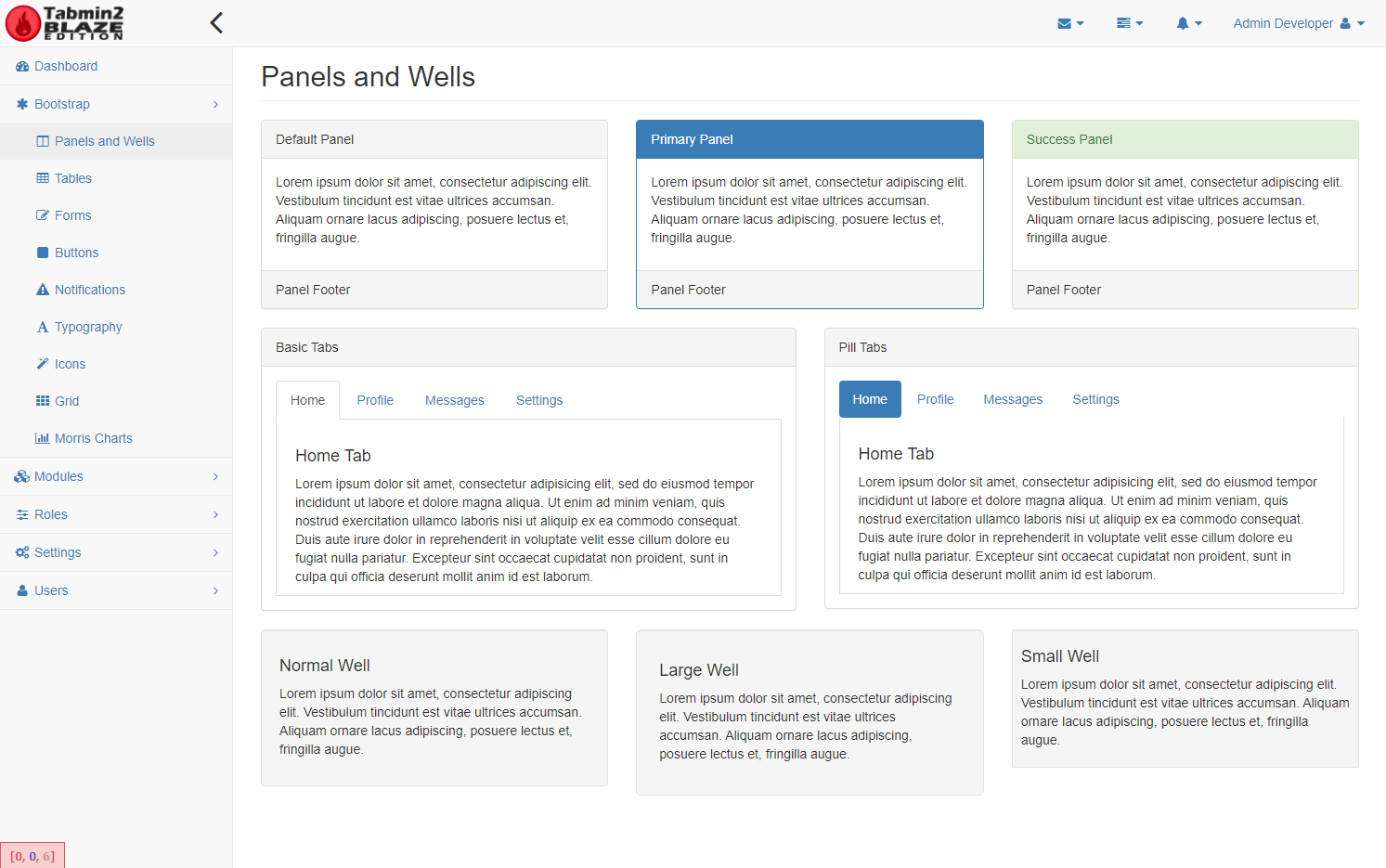Click the Forms edit pencil icon
The height and width of the screenshot is (868, 1386).
43,215
